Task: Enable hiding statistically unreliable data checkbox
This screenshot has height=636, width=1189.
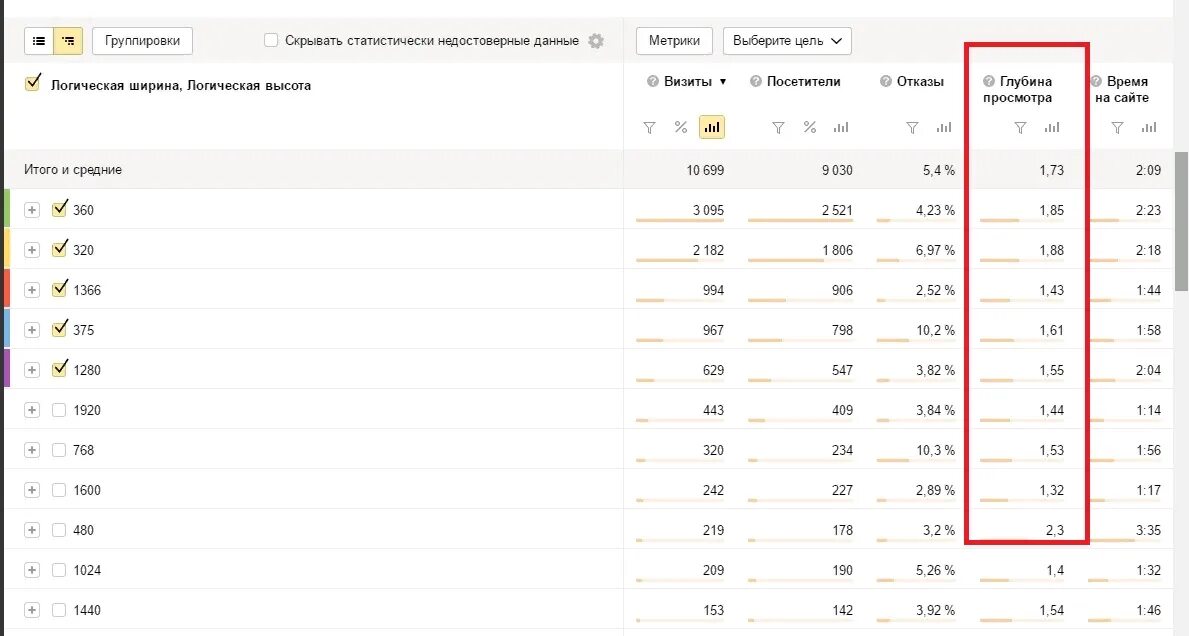Action: [271, 41]
